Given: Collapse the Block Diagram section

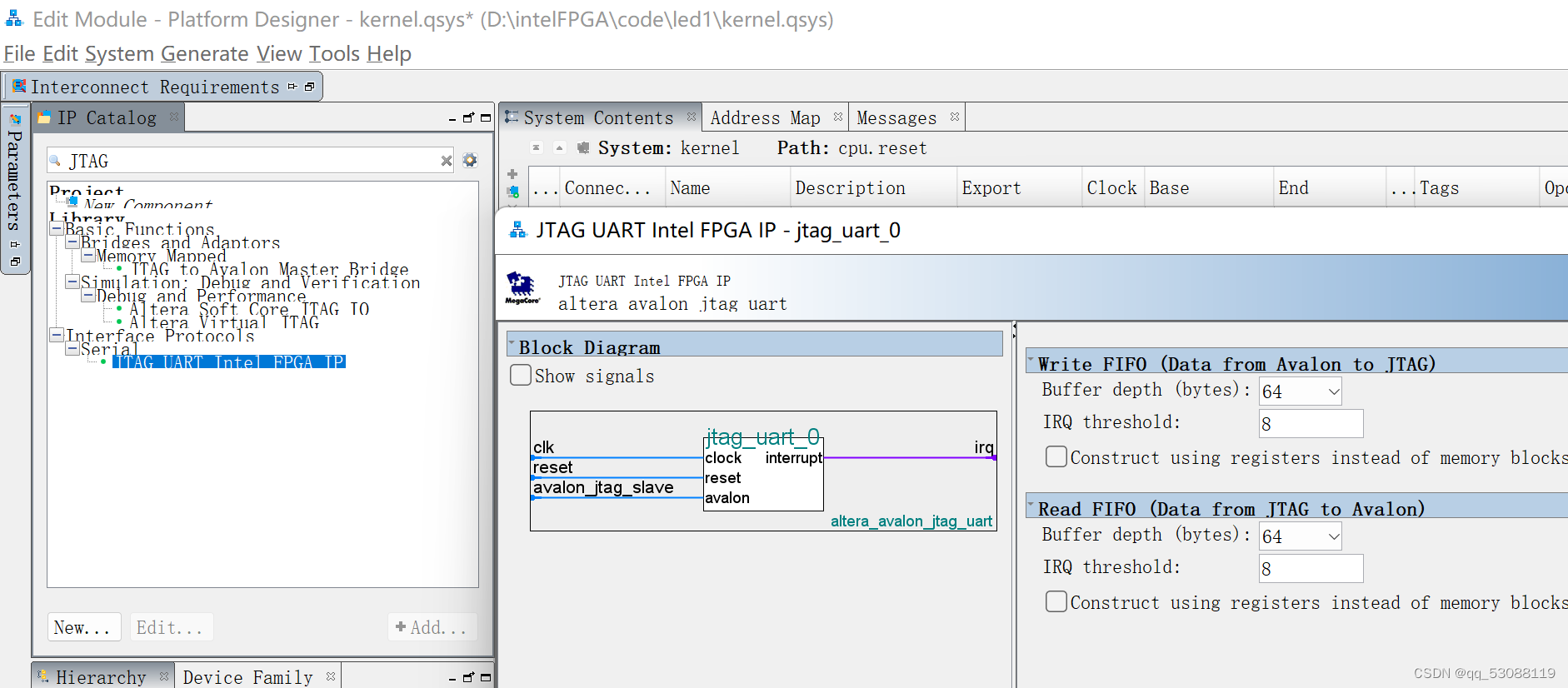Looking at the screenshot, I should [512, 342].
